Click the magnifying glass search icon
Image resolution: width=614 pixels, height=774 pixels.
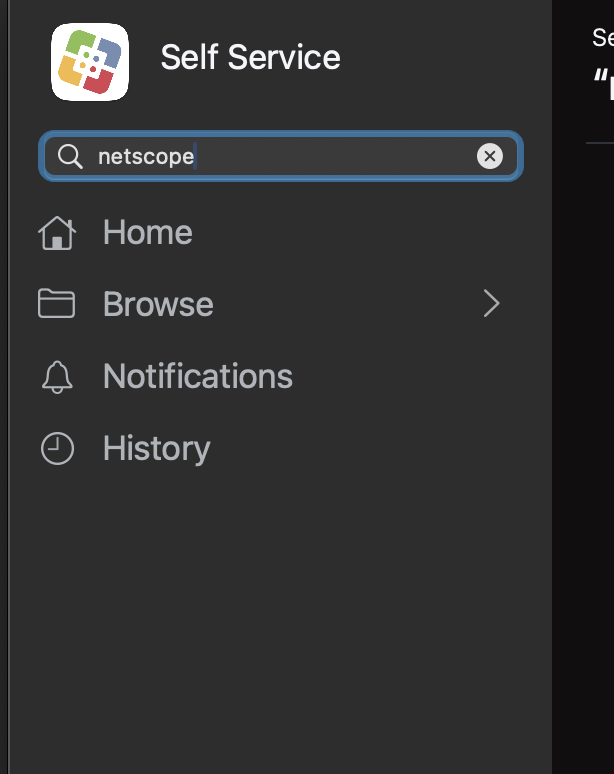(70, 156)
